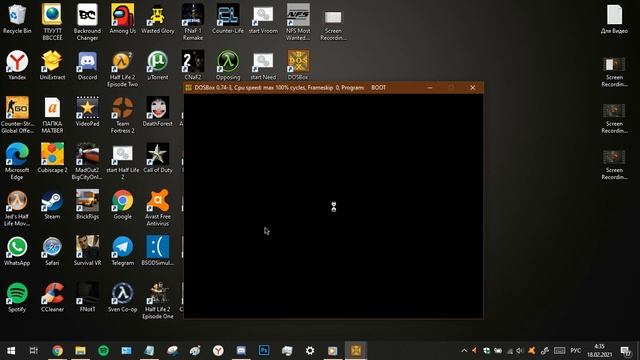Viewport: 640px width, 360px height.
Task: Select the Safari desktop shortcut
Action: click(52, 251)
